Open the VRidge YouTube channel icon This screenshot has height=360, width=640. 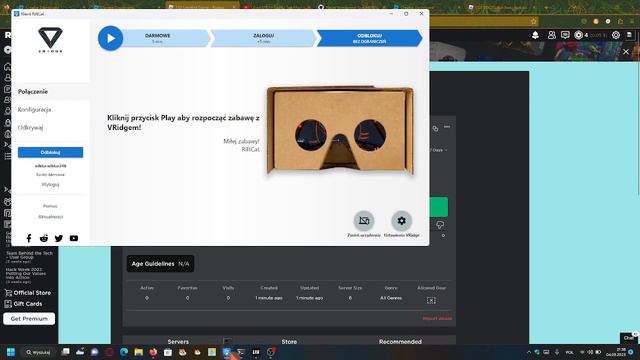click(x=74, y=238)
